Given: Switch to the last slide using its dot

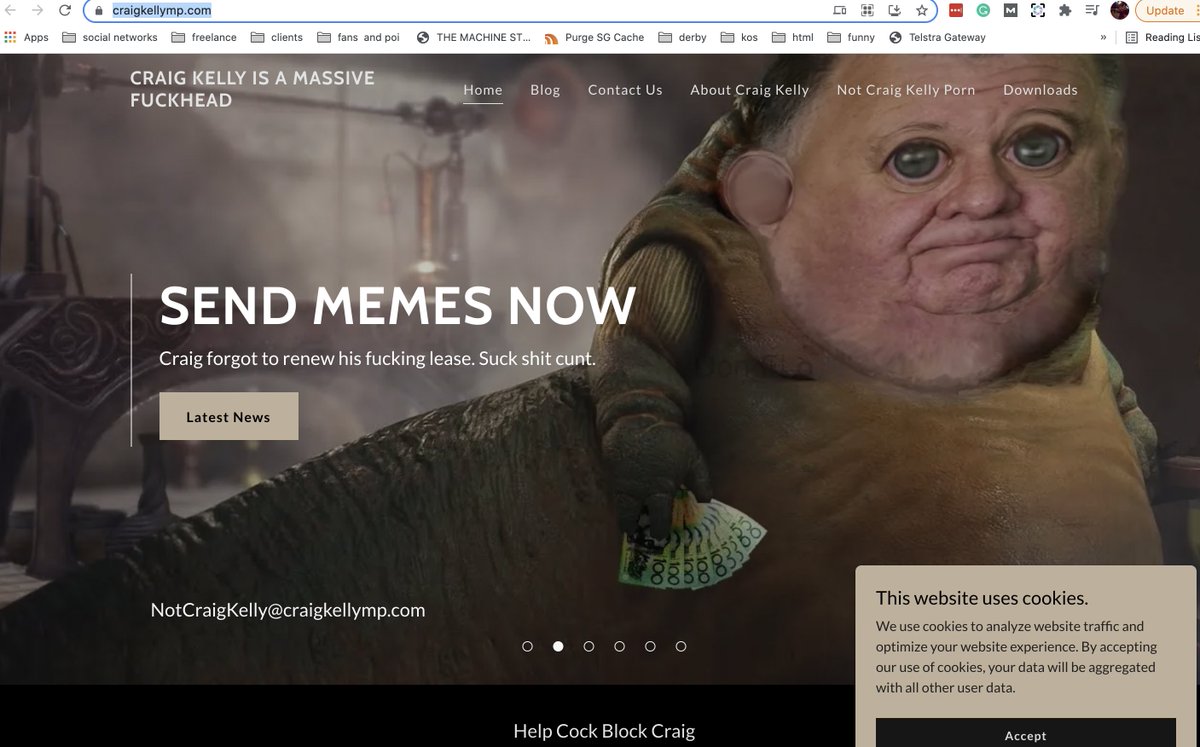Looking at the screenshot, I should (x=681, y=646).
